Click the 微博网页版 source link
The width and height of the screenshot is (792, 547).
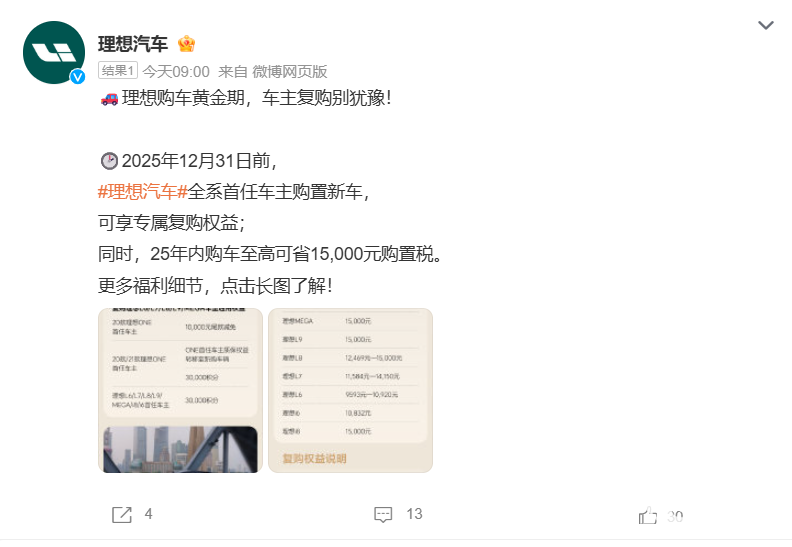click(x=290, y=72)
